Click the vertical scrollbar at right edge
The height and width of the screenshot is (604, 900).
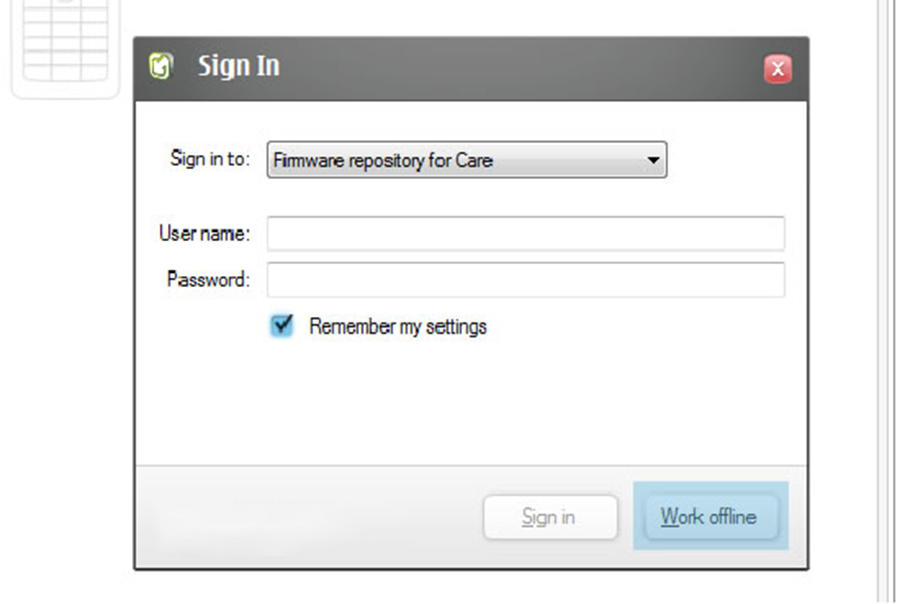click(x=887, y=302)
